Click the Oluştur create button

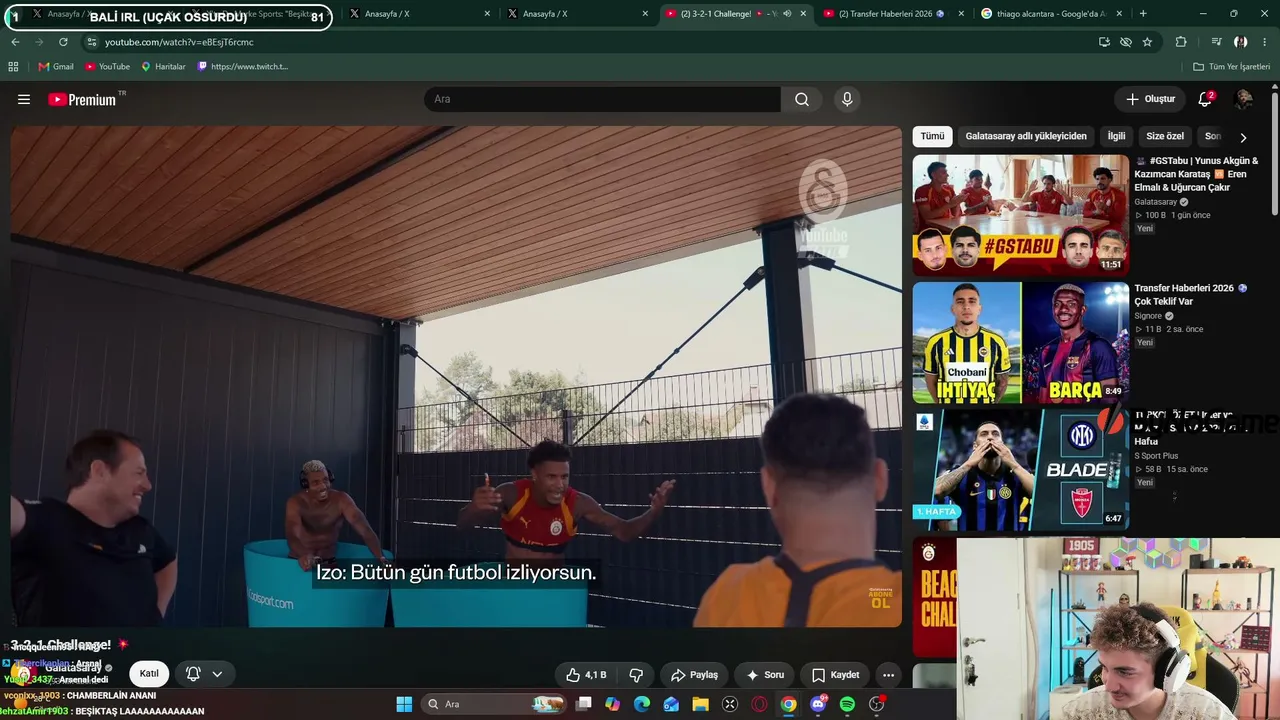click(x=1150, y=99)
